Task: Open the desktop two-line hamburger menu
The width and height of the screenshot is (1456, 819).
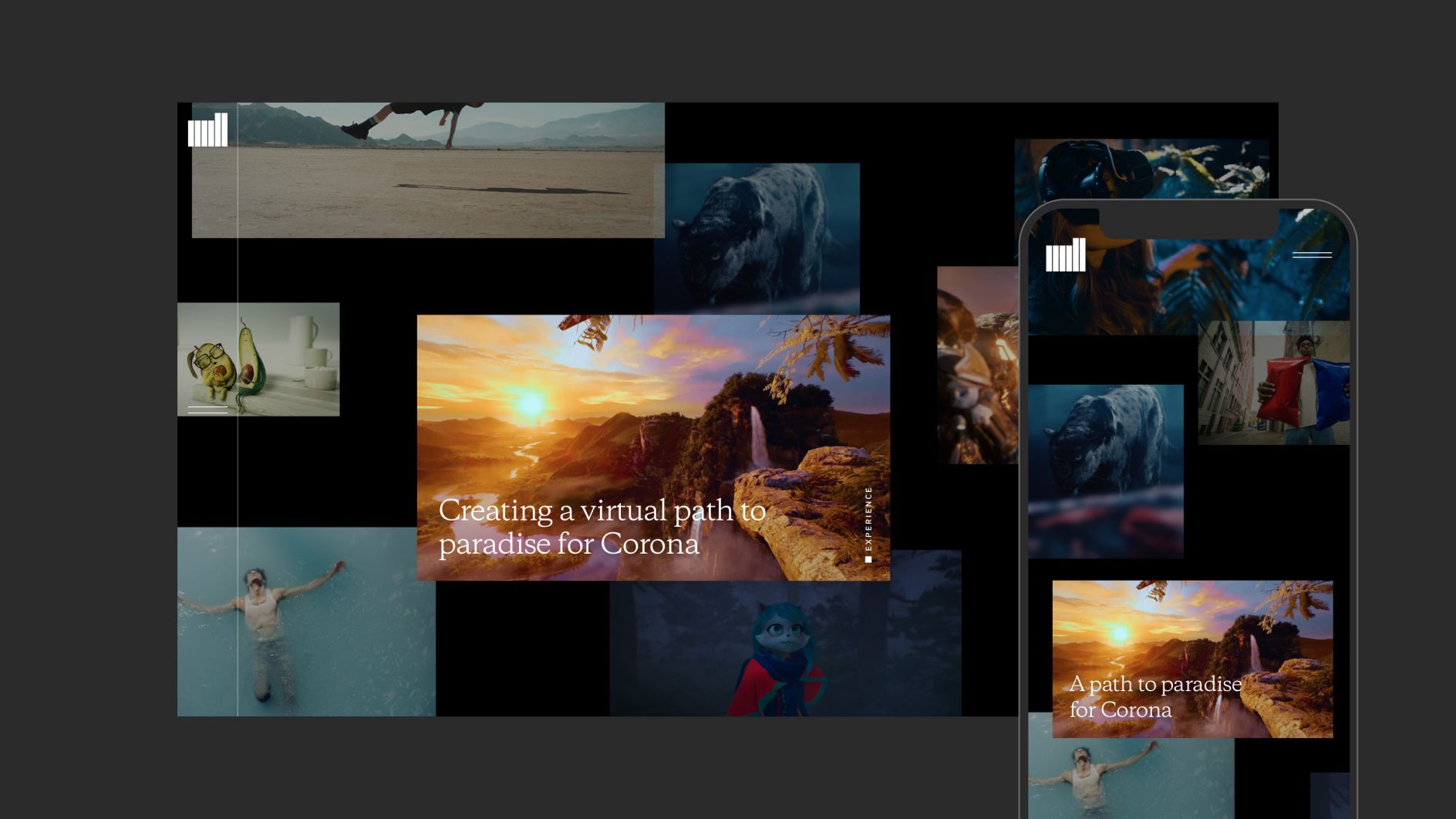Action: 207,410
